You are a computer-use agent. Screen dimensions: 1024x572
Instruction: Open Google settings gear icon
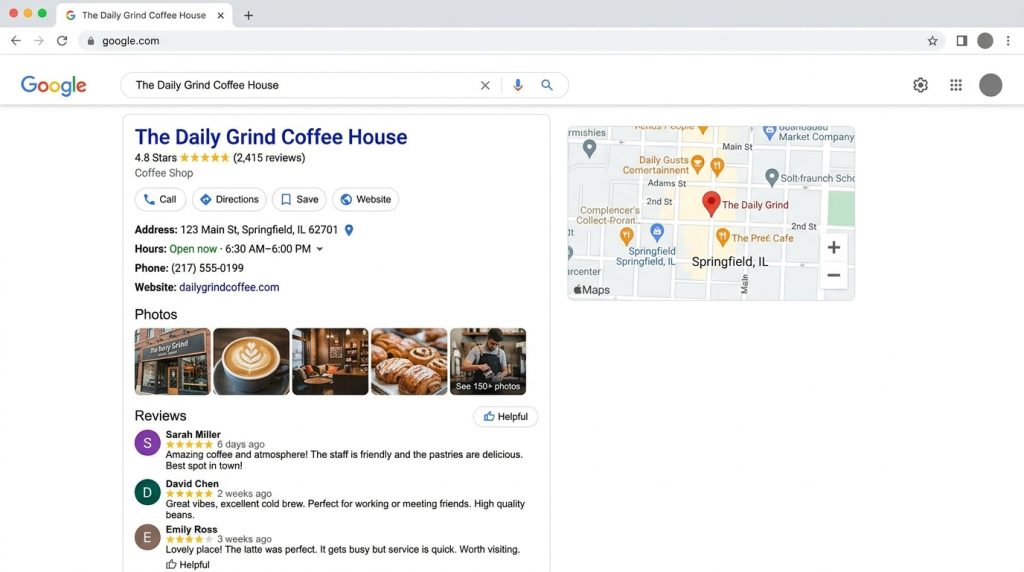pyautogui.click(x=920, y=85)
